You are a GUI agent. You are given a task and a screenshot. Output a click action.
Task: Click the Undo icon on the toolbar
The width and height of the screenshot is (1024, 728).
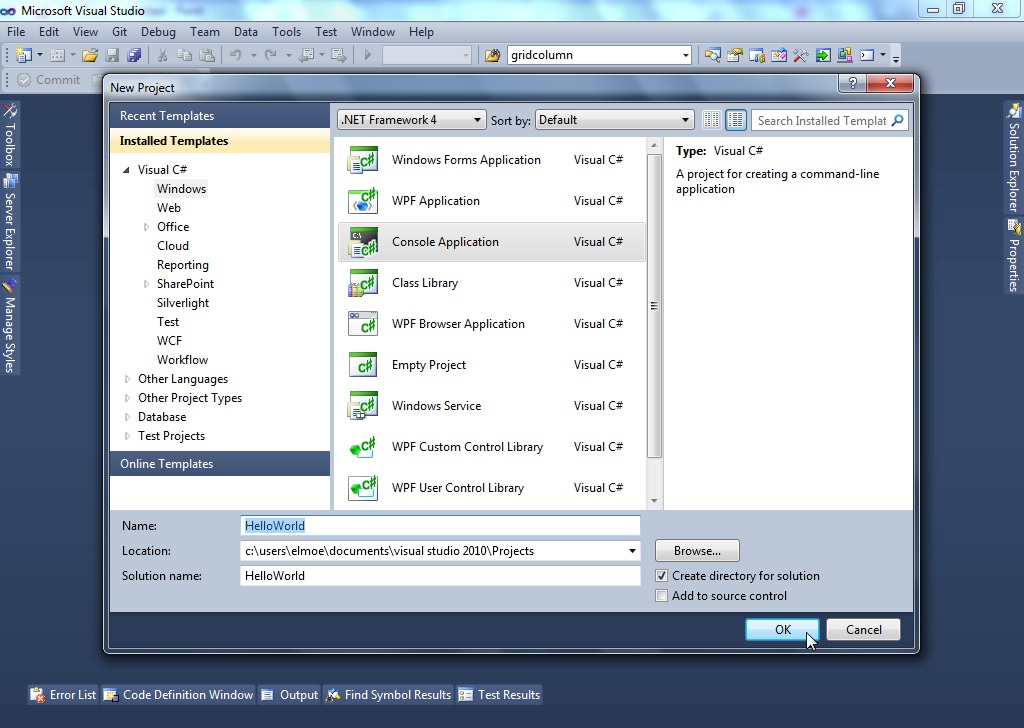click(236, 55)
